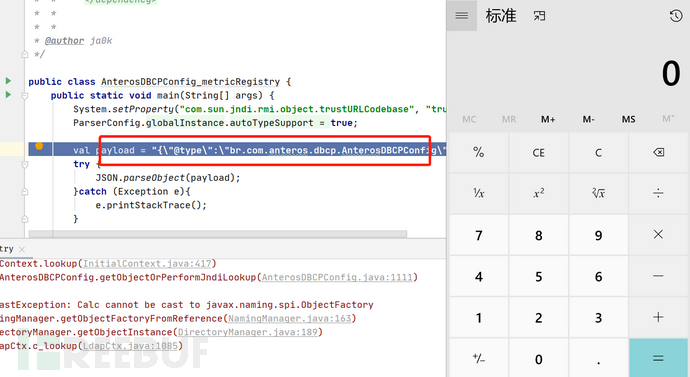Toggle keep-on-top mode icon beside 标准
The width and height of the screenshot is (690, 377).
tap(539, 16)
